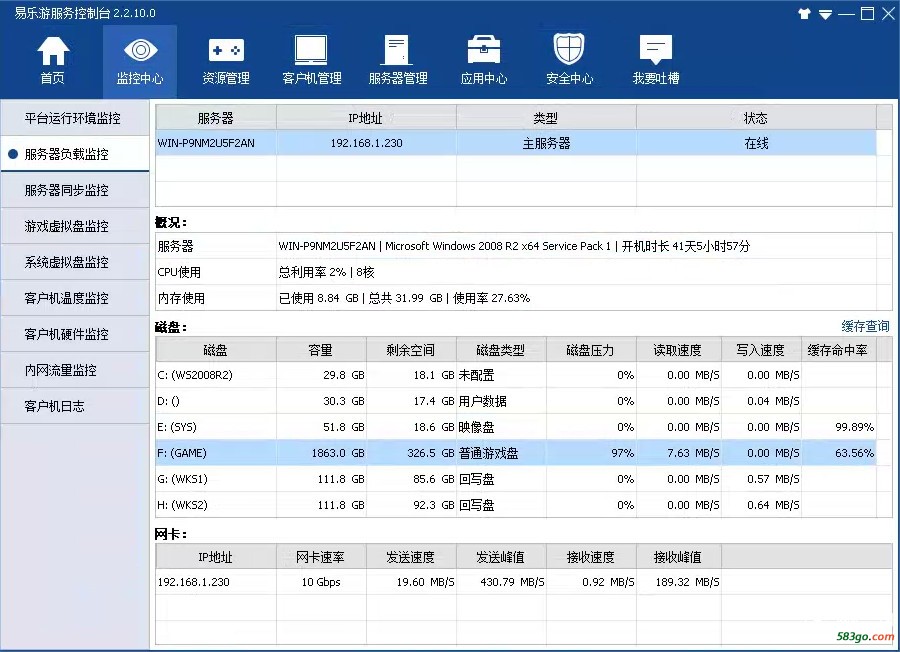Click the skin shirt icon in title bar

point(804,14)
